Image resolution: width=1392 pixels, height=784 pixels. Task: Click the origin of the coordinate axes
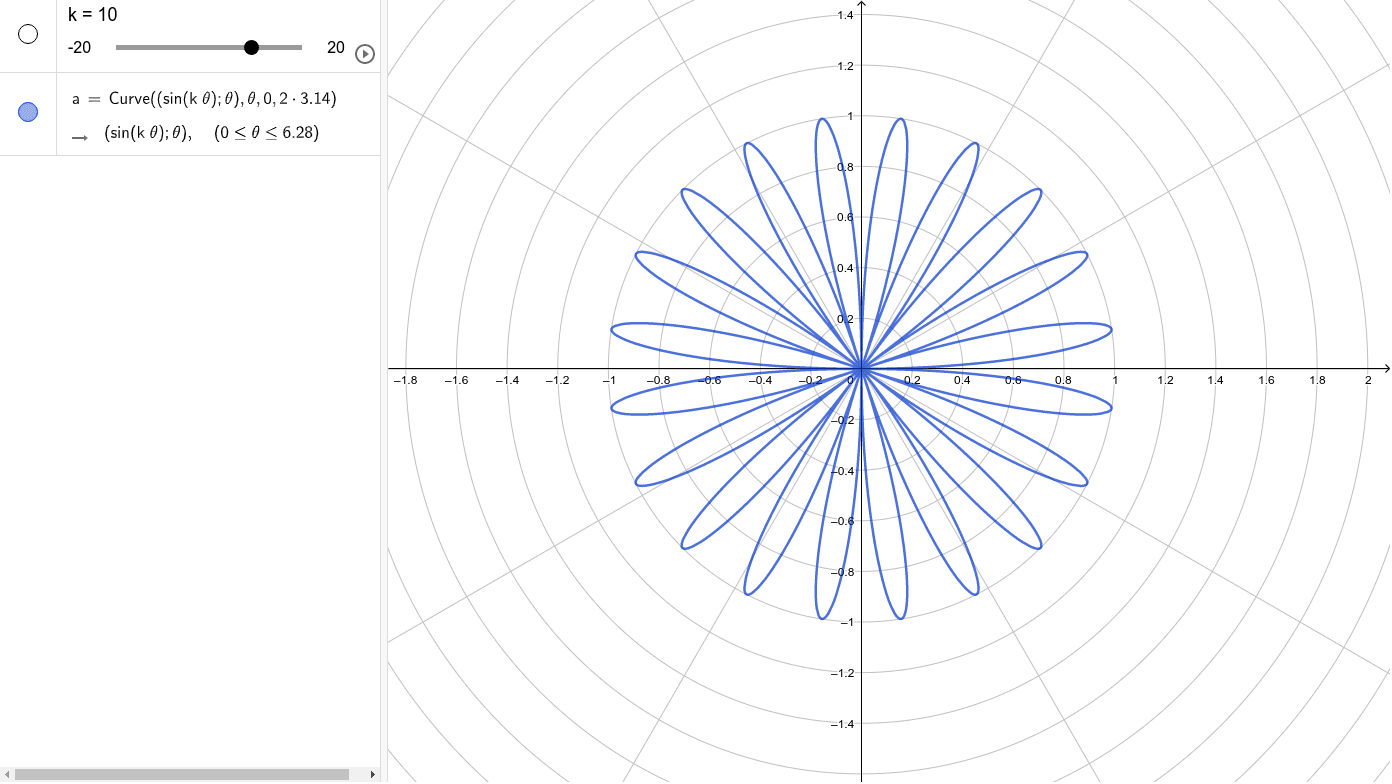coord(861,368)
